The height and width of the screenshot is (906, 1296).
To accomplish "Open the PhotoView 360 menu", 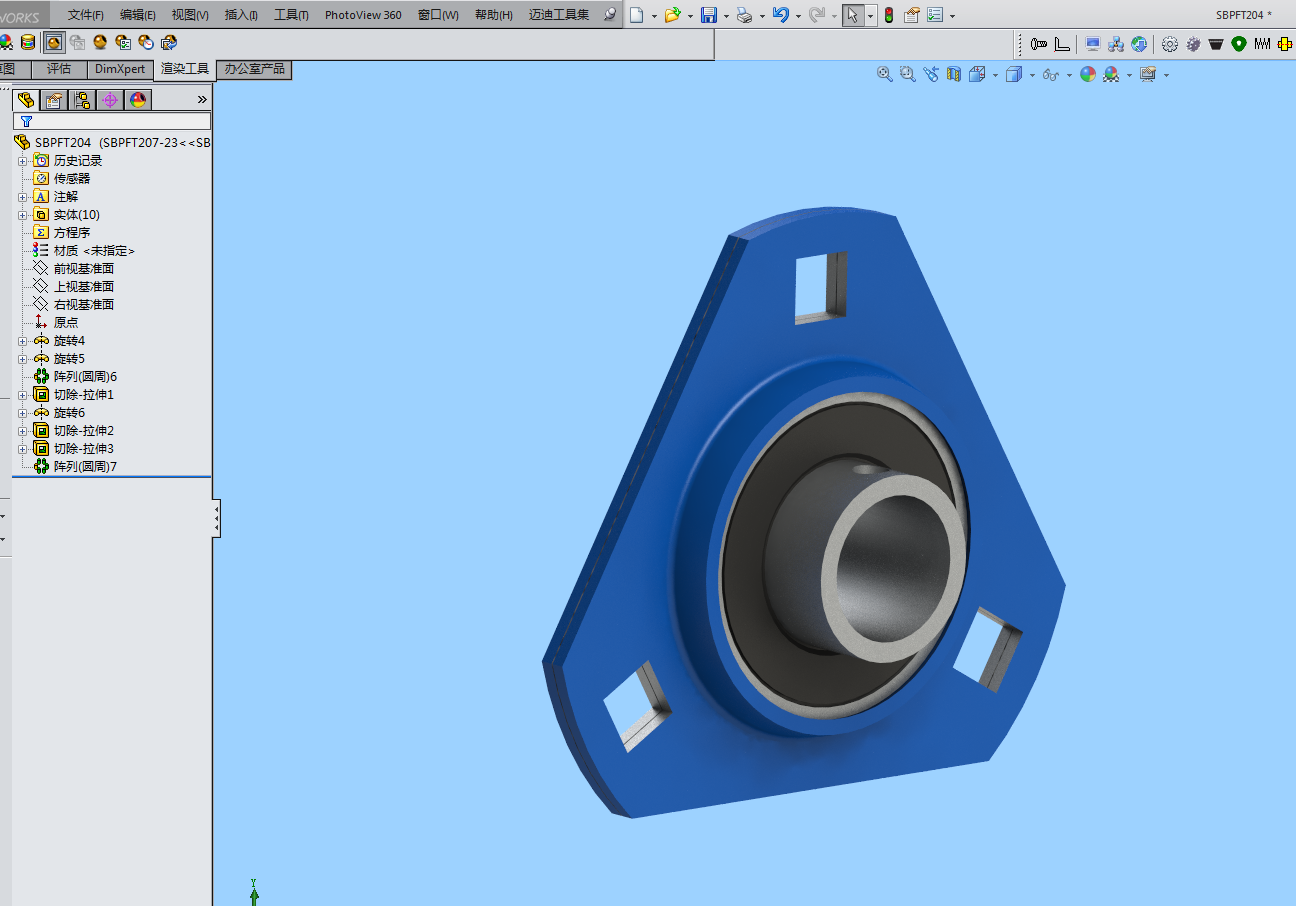I will (x=363, y=15).
